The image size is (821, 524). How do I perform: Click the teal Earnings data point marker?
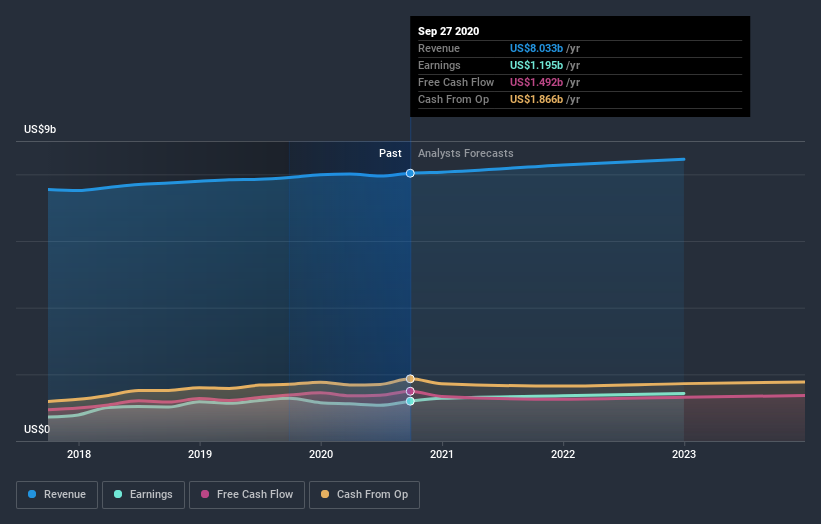tap(410, 401)
